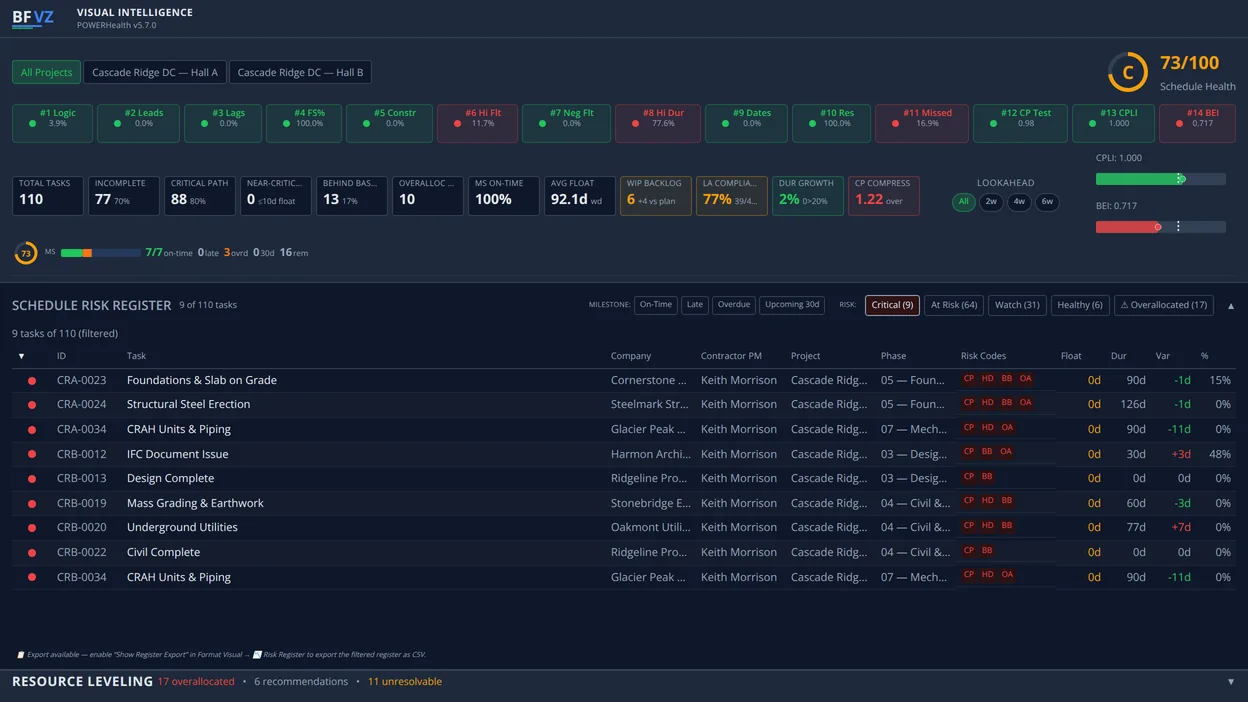1248x702 pixels.
Task: Click the BFVZ logo icon
Action: tap(33, 18)
